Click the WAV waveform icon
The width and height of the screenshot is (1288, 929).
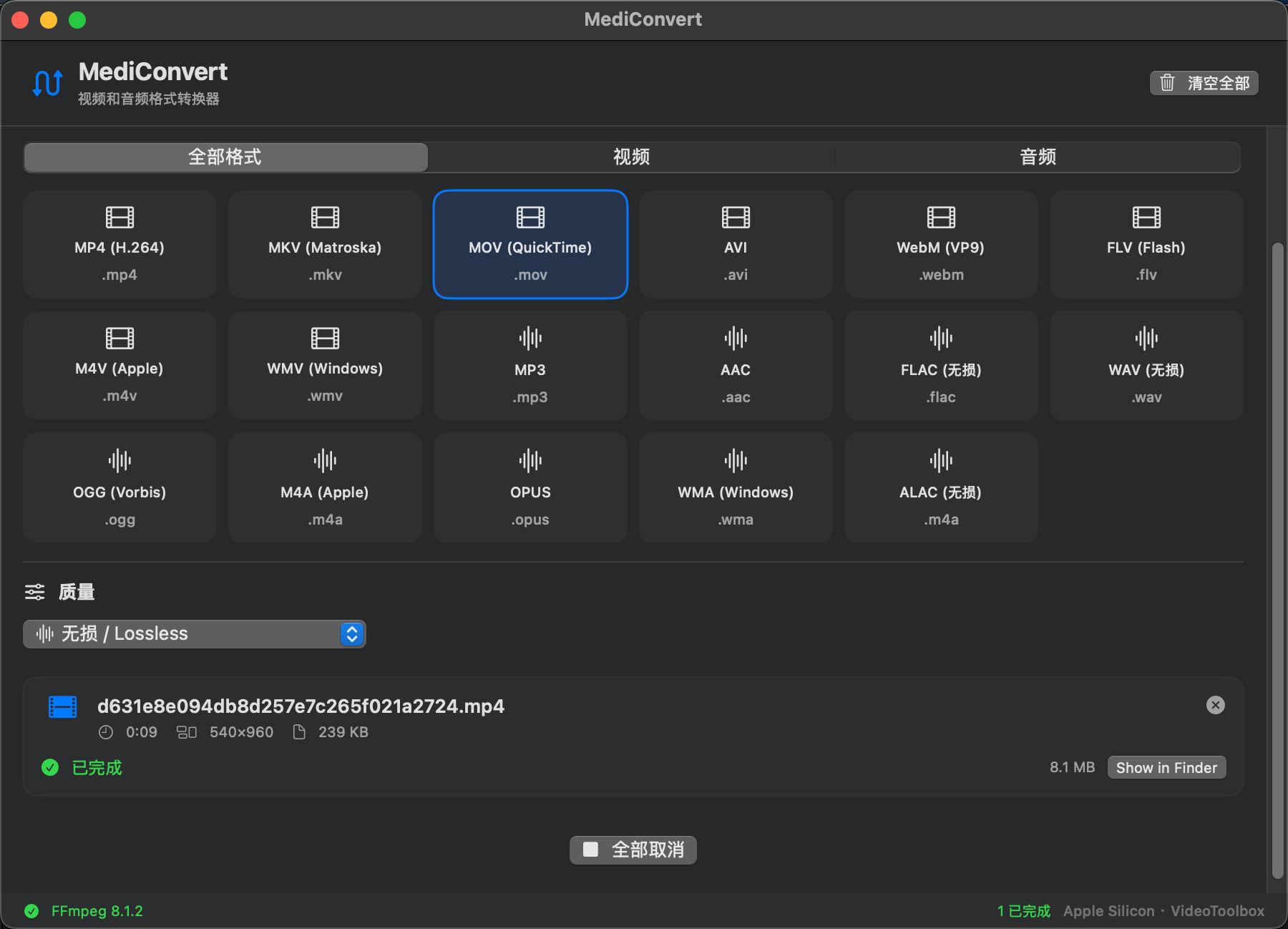point(1146,338)
